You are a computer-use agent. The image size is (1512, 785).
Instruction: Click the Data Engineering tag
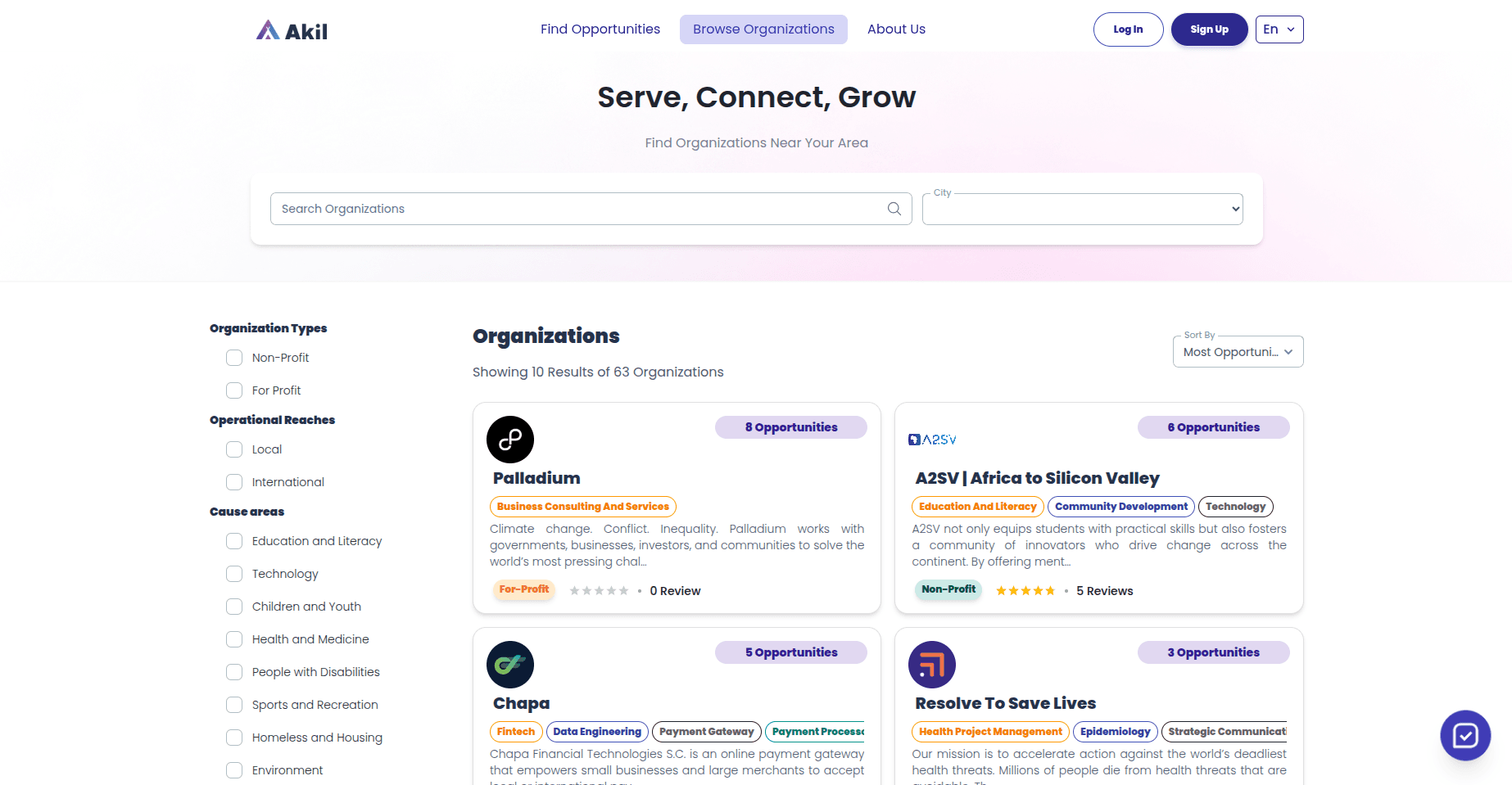pos(597,732)
